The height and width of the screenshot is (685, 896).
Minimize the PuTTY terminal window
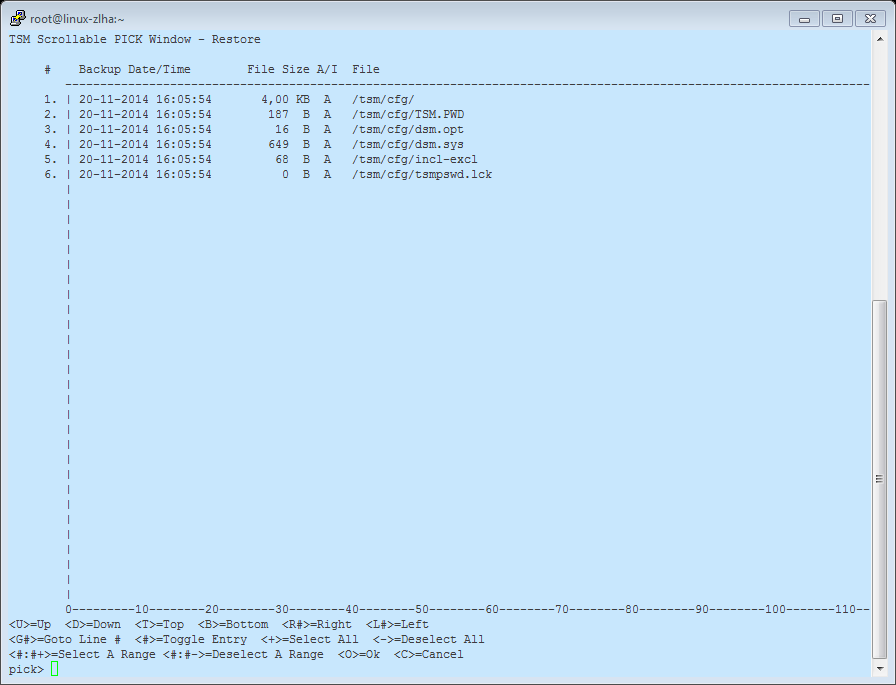pyautogui.click(x=804, y=19)
